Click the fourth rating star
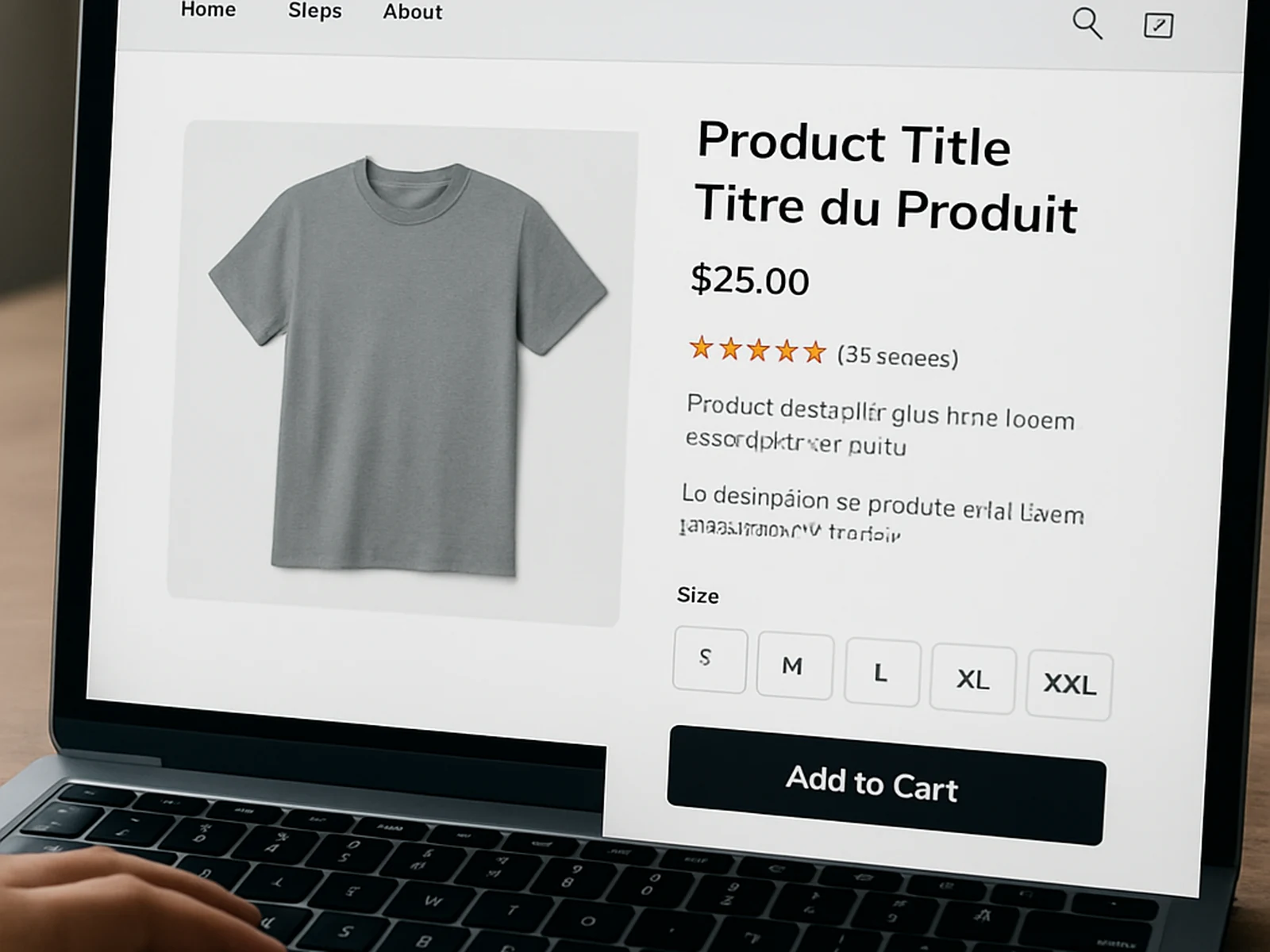1270x952 pixels. coord(787,351)
